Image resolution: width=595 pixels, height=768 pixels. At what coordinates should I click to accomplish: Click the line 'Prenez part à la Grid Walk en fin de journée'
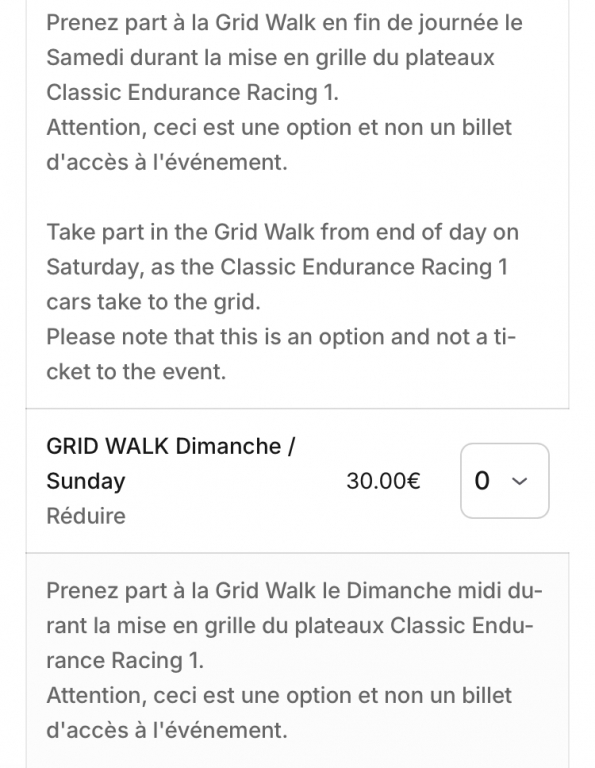(x=285, y=24)
